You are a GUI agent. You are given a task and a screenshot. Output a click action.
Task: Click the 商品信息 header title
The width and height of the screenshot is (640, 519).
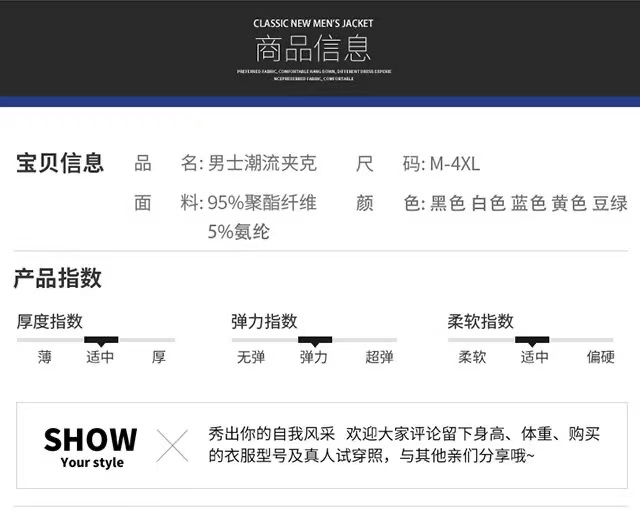click(314, 48)
